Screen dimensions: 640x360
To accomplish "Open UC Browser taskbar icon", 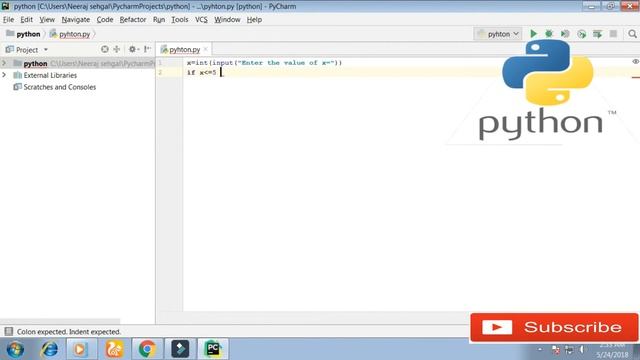I will pyautogui.click(x=114, y=349).
